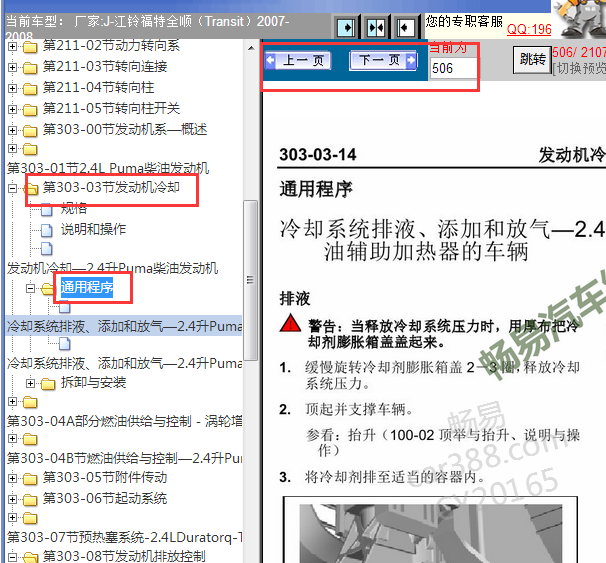Expand the 第303-06节起动系统 folder

[12, 499]
